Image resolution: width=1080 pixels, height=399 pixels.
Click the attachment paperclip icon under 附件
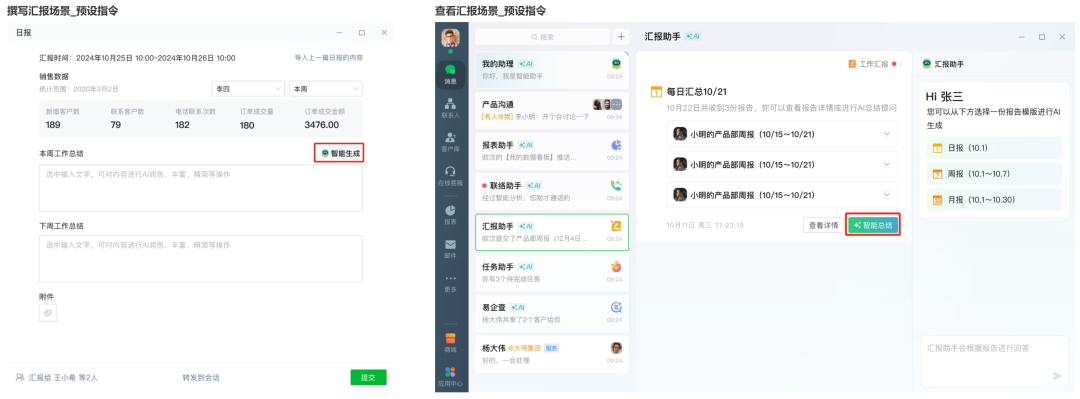(48, 313)
